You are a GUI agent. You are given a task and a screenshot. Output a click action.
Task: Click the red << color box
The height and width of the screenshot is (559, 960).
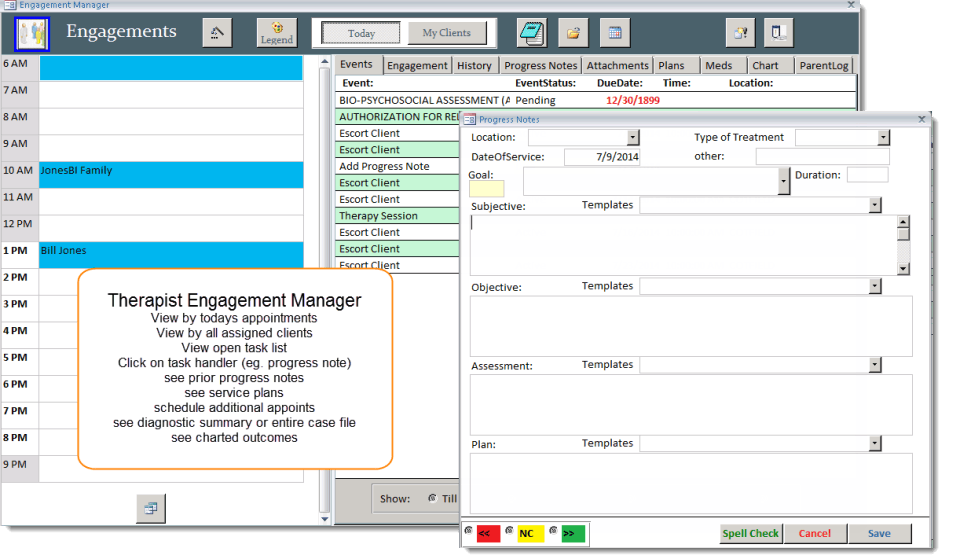click(x=488, y=534)
